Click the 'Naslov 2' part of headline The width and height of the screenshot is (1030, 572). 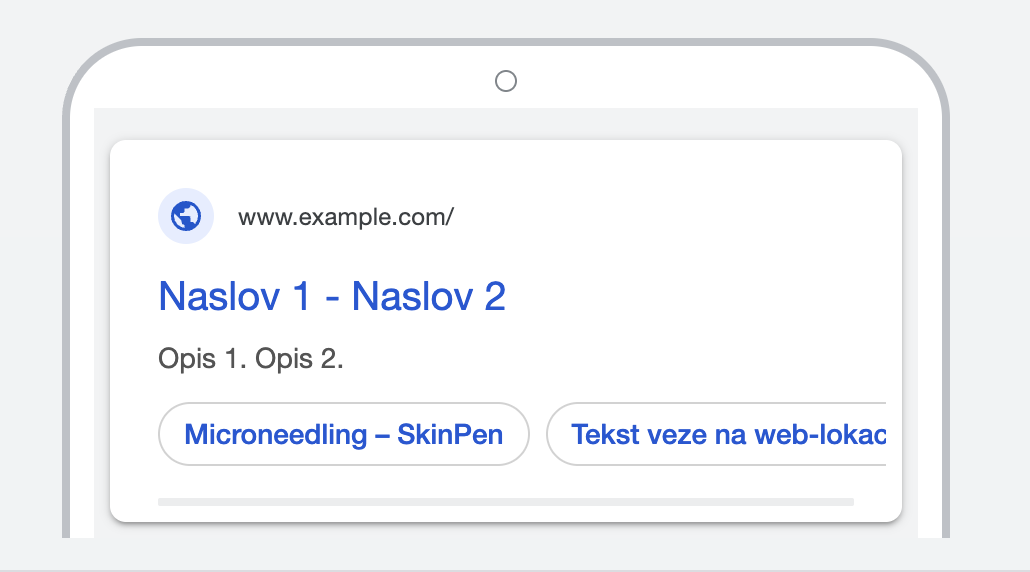point(429,296)
